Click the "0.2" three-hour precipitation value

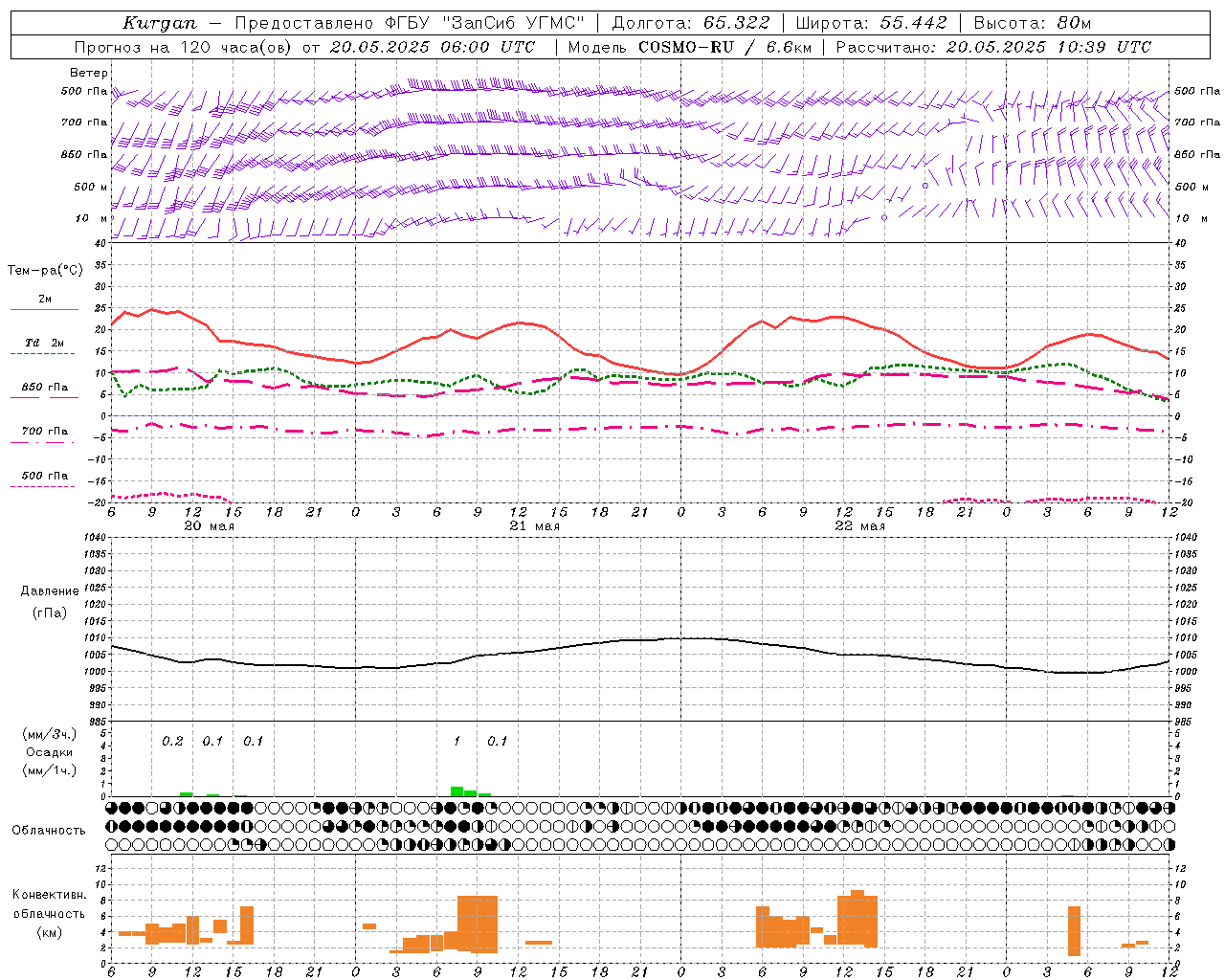pyautogui.click(x=172, y=742)
